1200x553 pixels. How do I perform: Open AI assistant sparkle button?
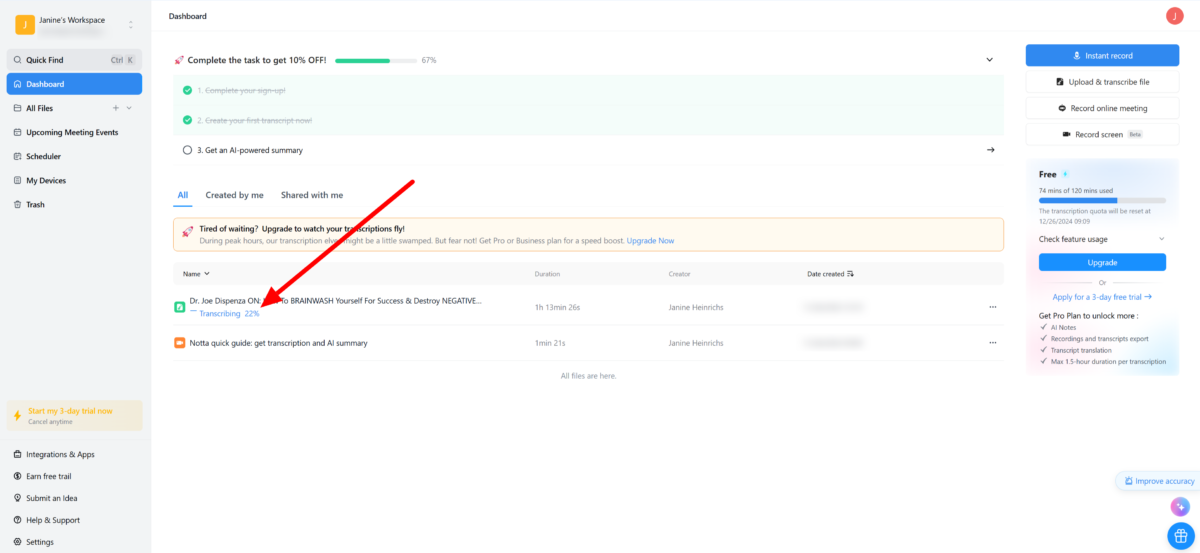click(1180, 507)
